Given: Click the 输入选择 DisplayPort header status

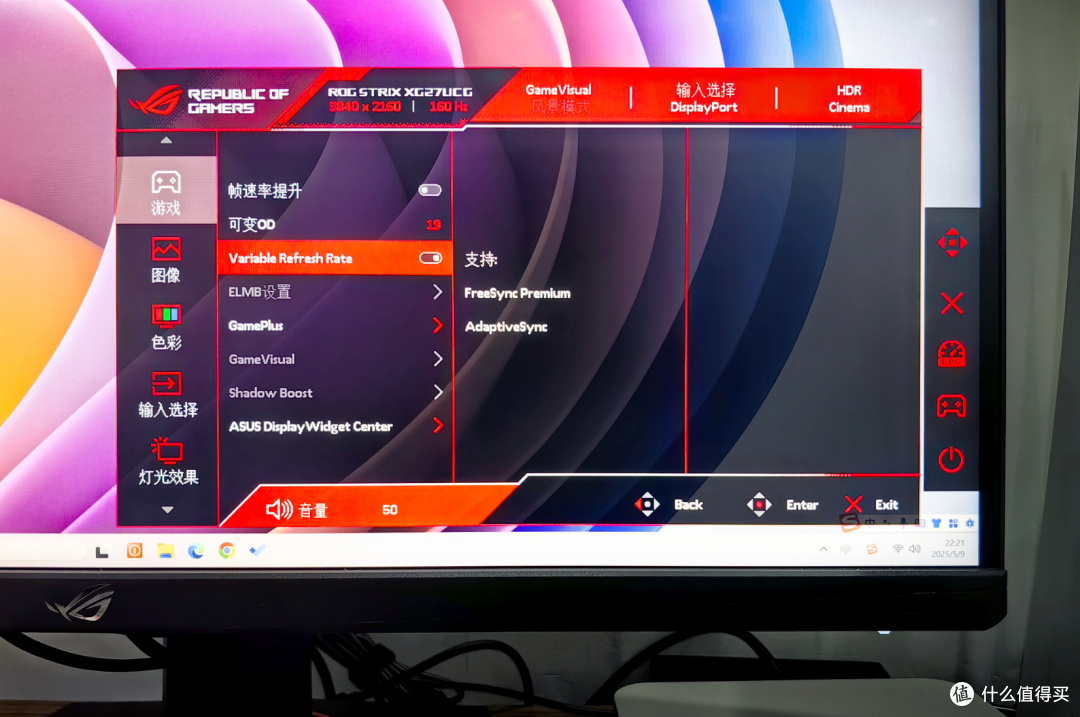Looking at the screenshot, I should pos(704,98).
